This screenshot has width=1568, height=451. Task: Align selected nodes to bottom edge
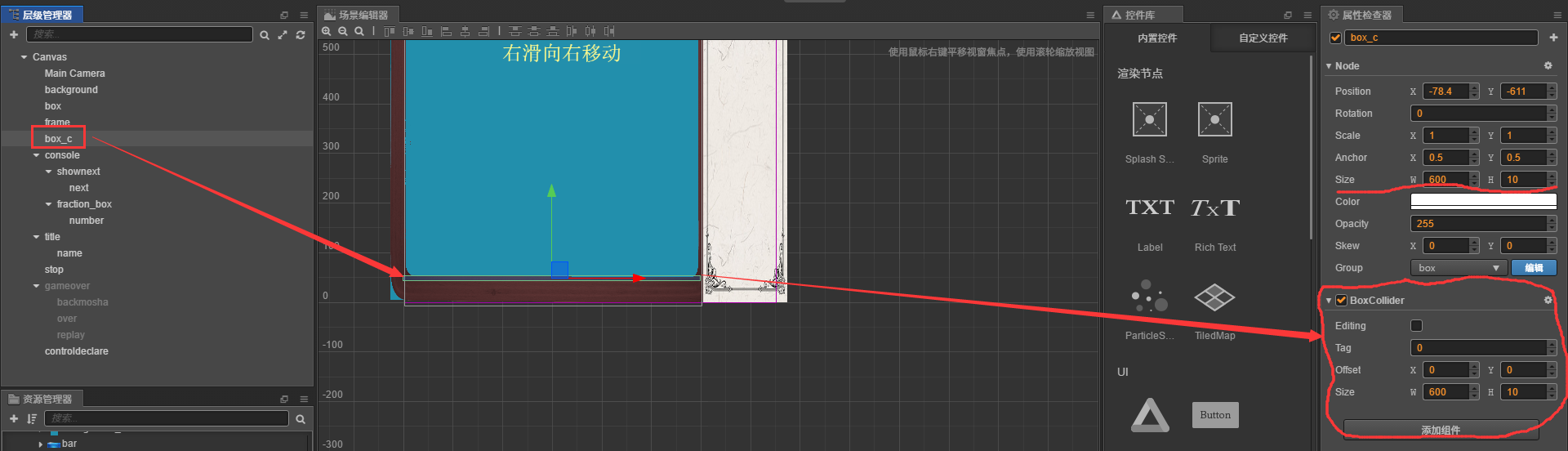point(427,31)
